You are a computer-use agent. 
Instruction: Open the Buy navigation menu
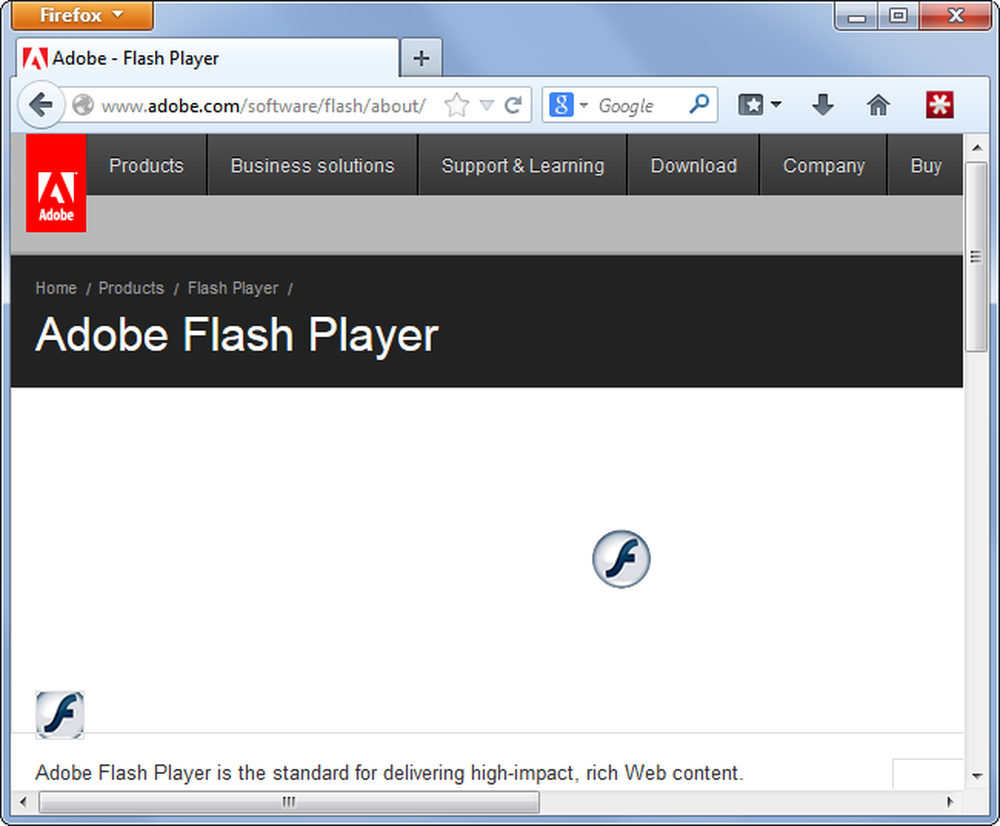tap(926, 165)
